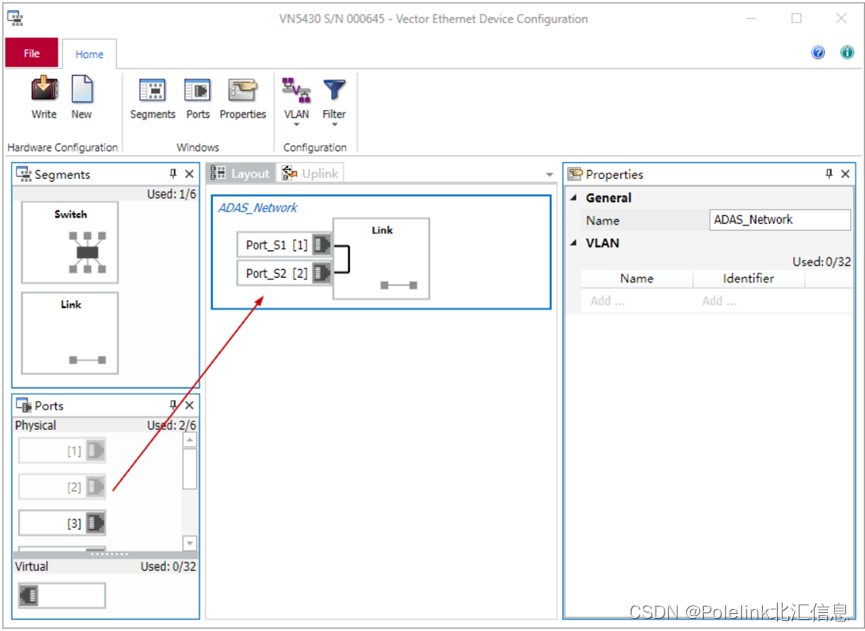Click the info icon at top right
The height and width of the screenshot is (631, 865).
[x=846, y=53]
